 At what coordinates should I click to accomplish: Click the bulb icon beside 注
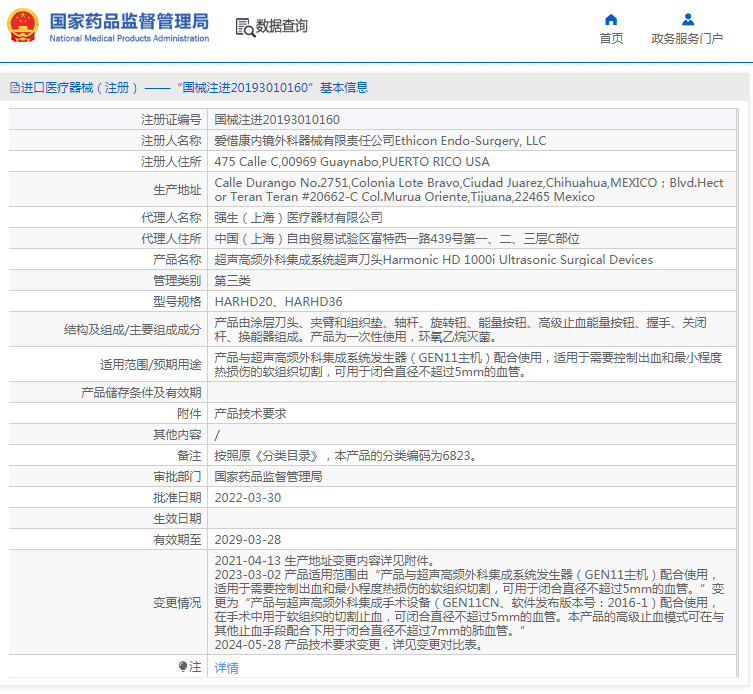(x=182, y=666)
